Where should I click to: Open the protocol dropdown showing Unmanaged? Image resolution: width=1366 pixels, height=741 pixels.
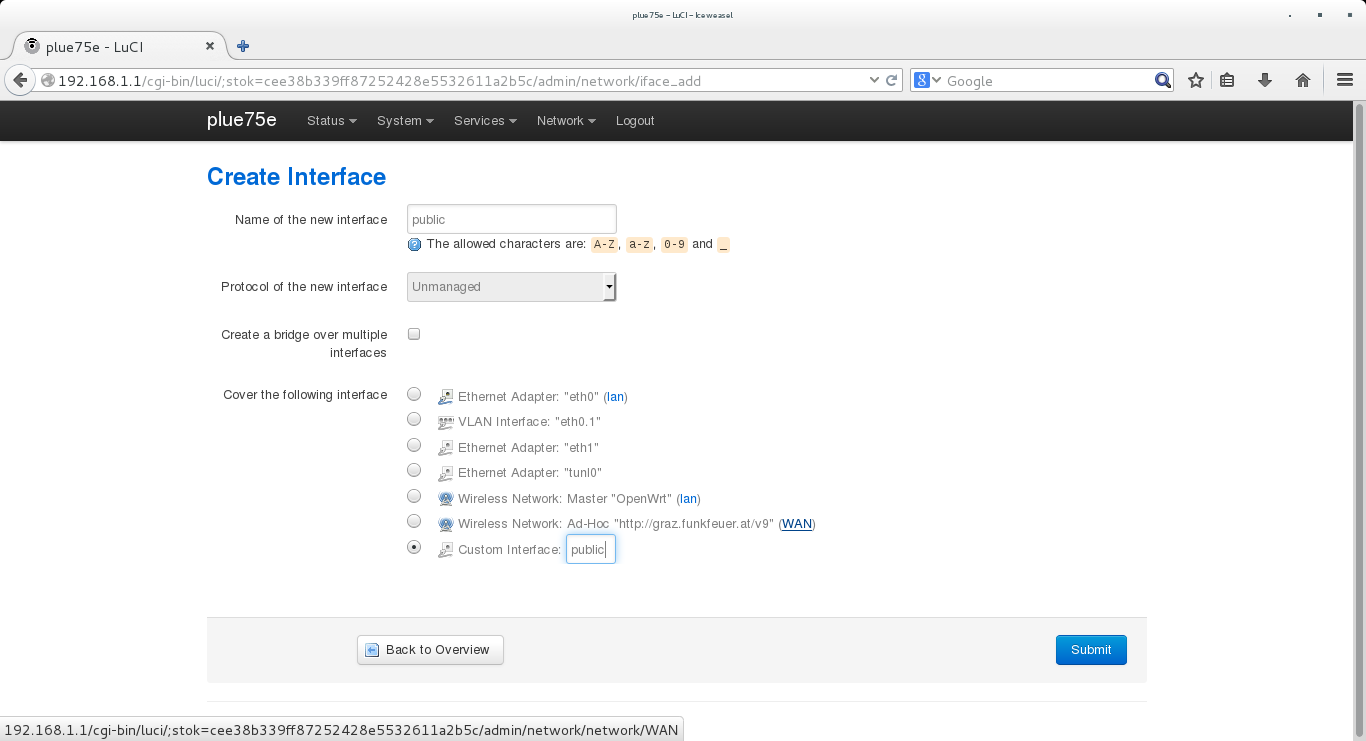[511, 287]
